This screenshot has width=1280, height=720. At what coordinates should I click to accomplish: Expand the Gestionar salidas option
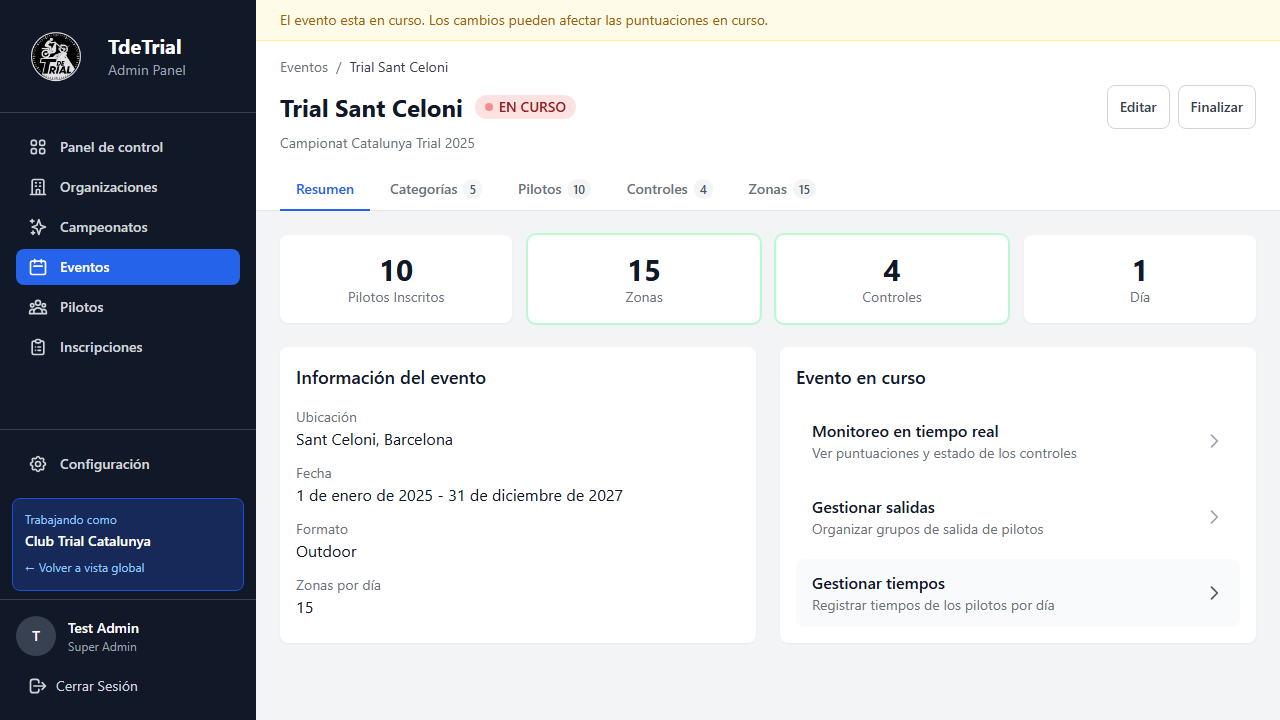pyautogui.click(x=1214, y=517)
